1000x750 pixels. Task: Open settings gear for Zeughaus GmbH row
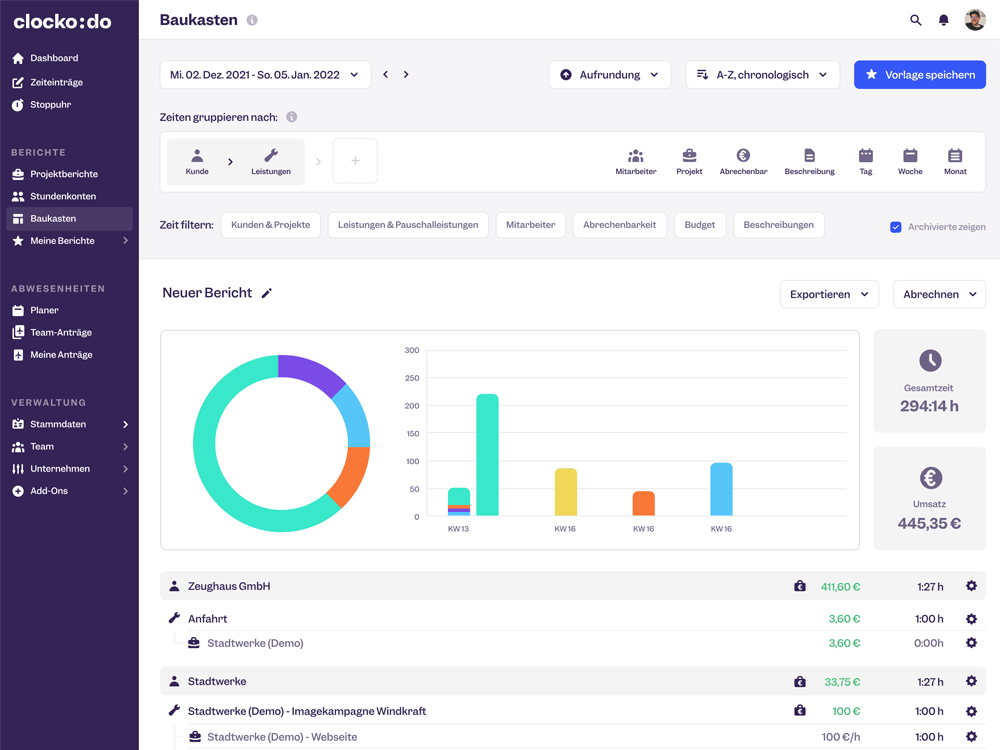(971, 587)
